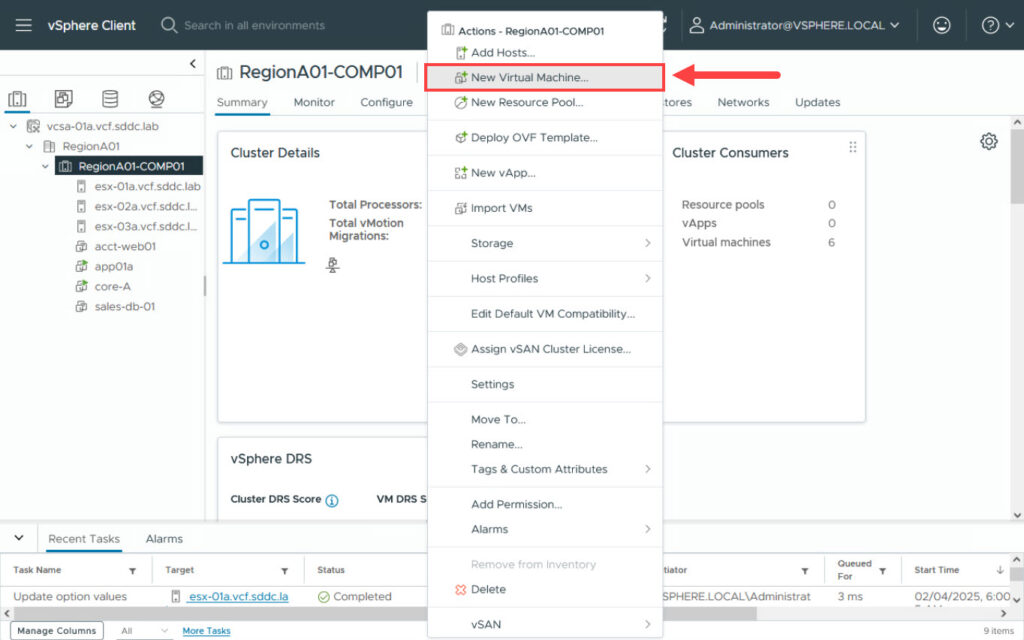Click the New Resource Pool icon

point(460,103)
